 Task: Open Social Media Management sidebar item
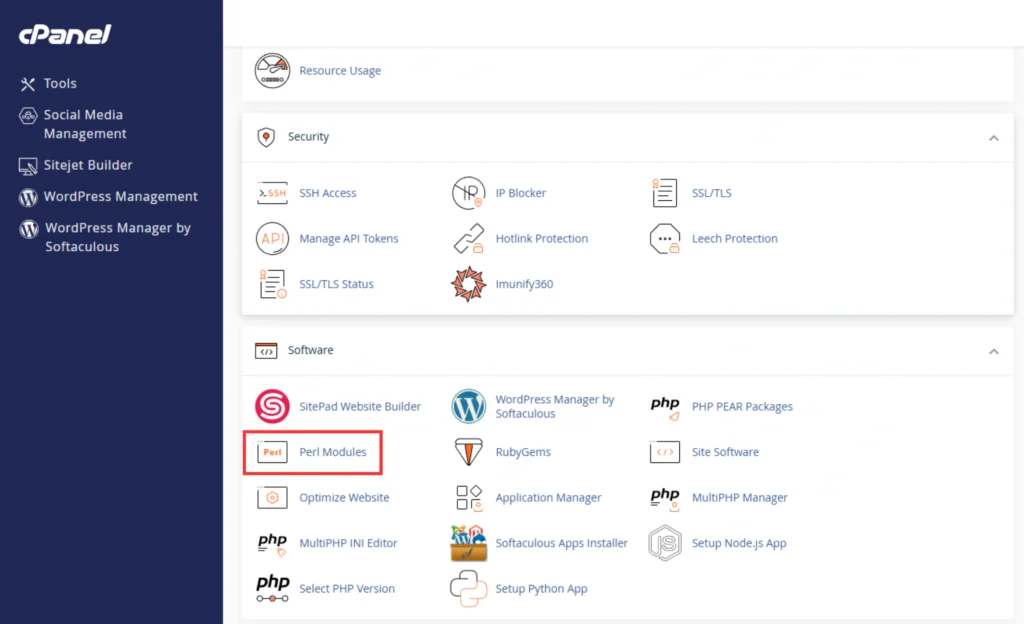(x=85, y=124)
